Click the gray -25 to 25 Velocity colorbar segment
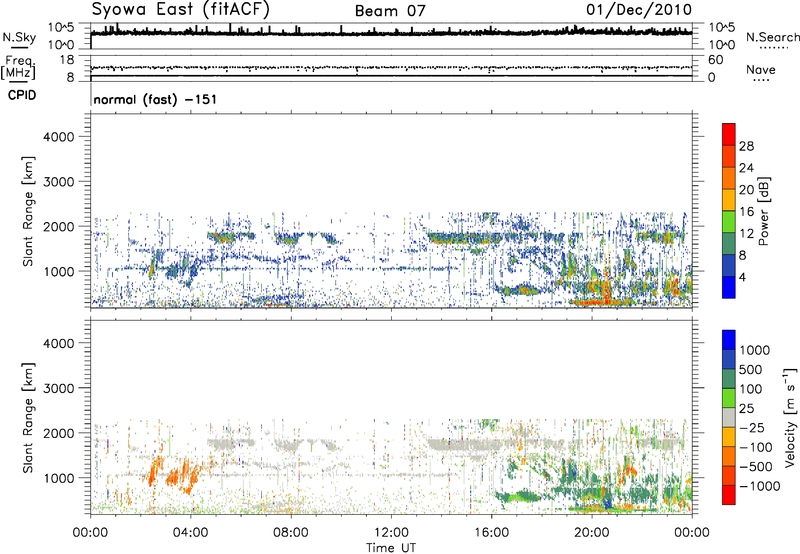Image resolution: width=800 pixels, height=554 pixels. point(729,417)
